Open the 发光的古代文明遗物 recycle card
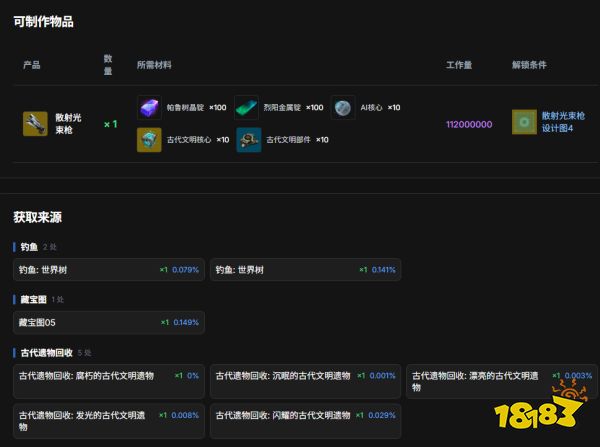Image resolution: width=600 pixels, height=447 pixels. pyautogui.click(x=109, y=421)
